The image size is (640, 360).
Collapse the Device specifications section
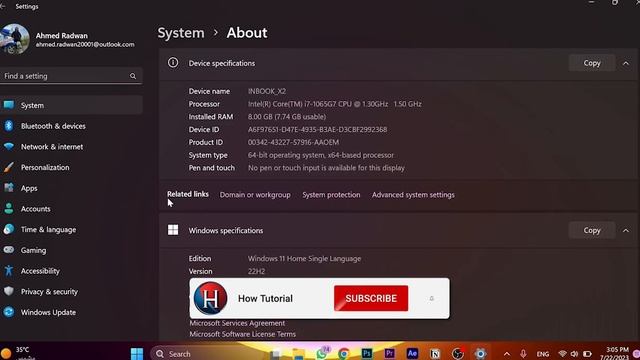pyautogui.click(x=626, y=63)
